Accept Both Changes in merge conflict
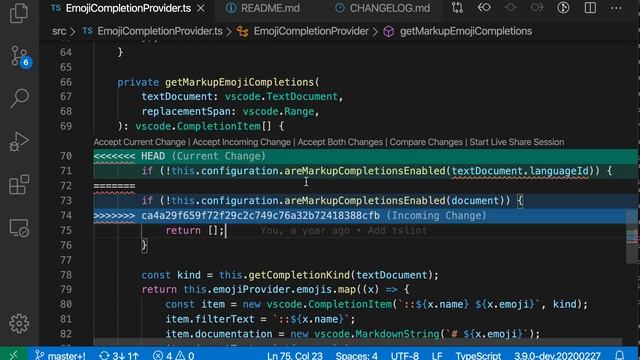 (340, 142)
